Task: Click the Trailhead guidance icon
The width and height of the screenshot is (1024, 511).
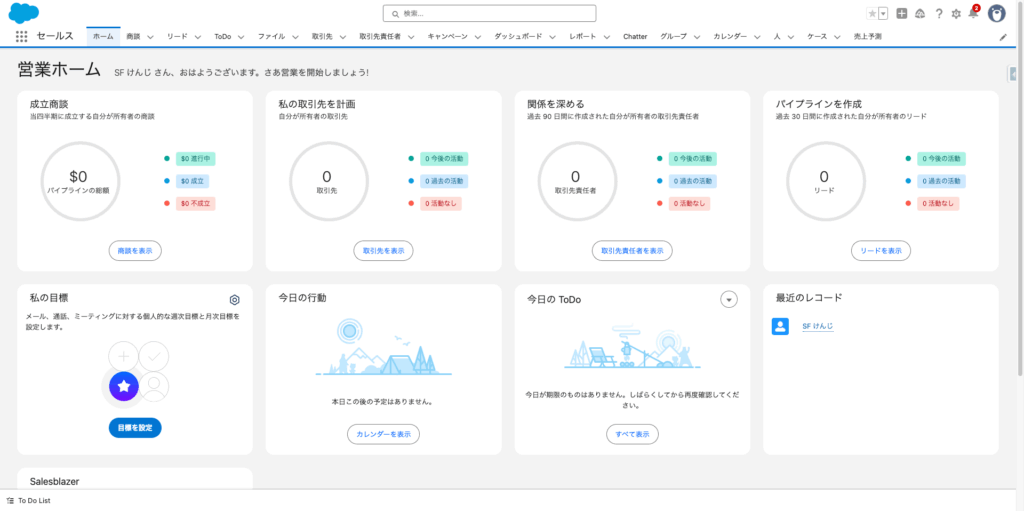Action: click(x=920, y=13)
